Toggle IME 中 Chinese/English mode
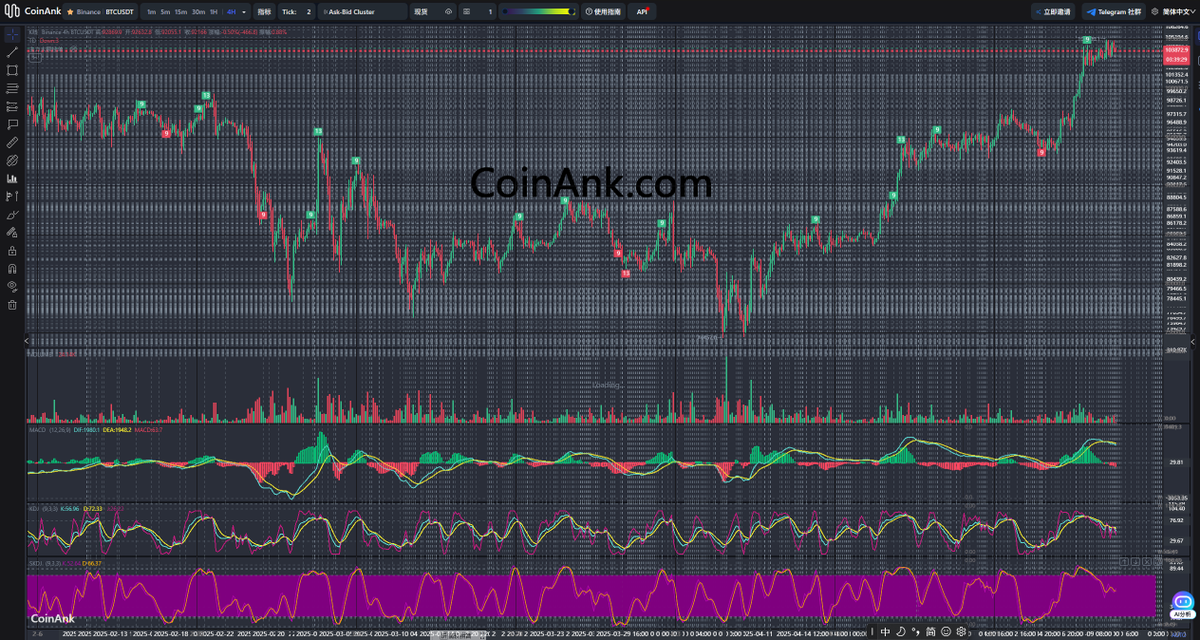This screenshot has width=1200, height=640. point(885,632)
